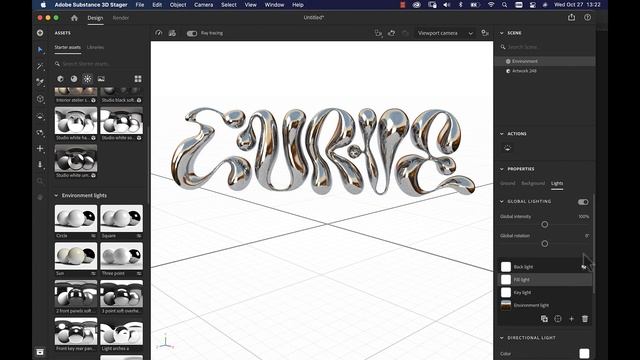
Task: Collapse the Environment lights group
Action: pyautogui.click(x=56, y=196)
